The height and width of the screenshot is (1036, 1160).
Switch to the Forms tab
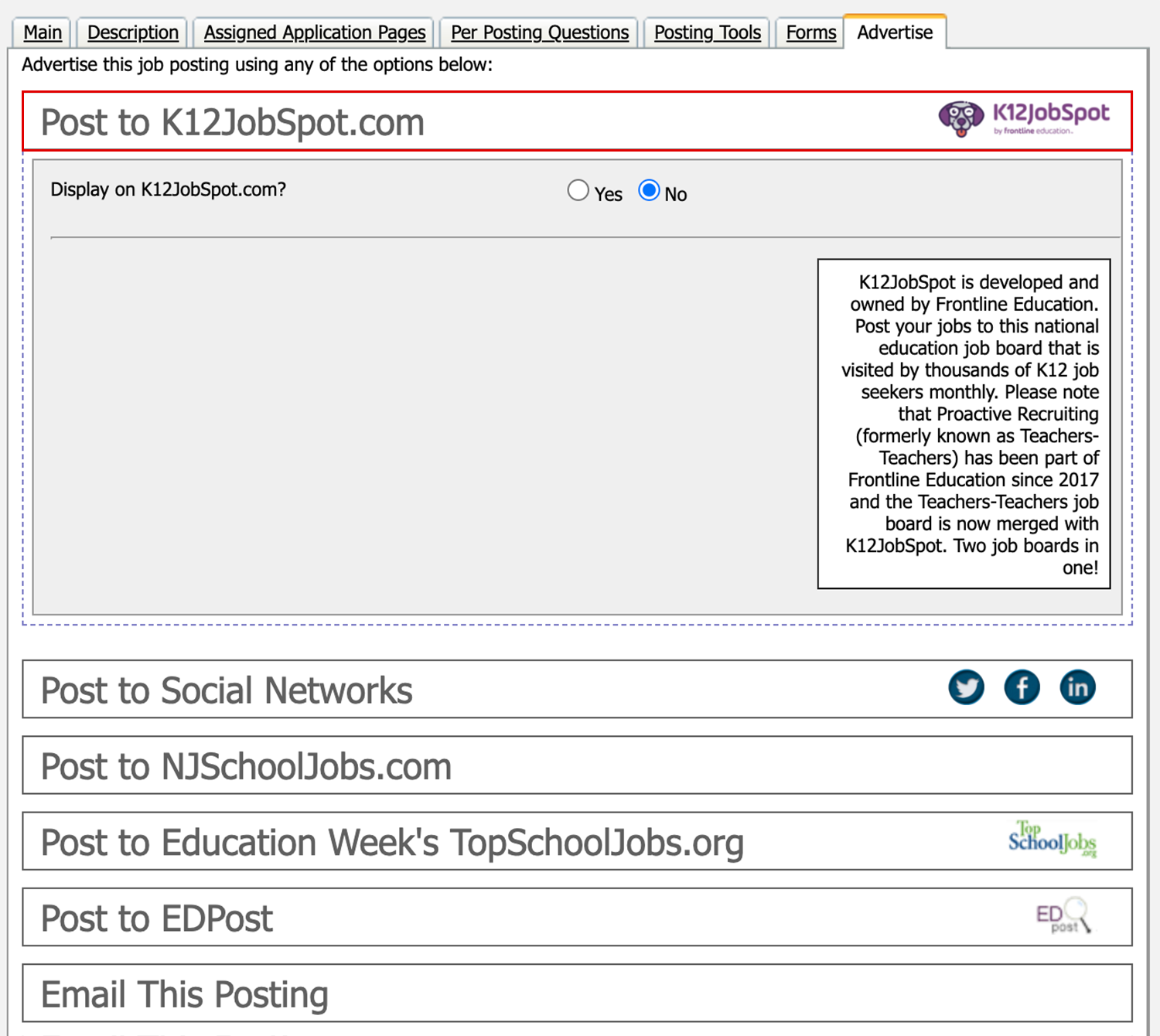811,32
